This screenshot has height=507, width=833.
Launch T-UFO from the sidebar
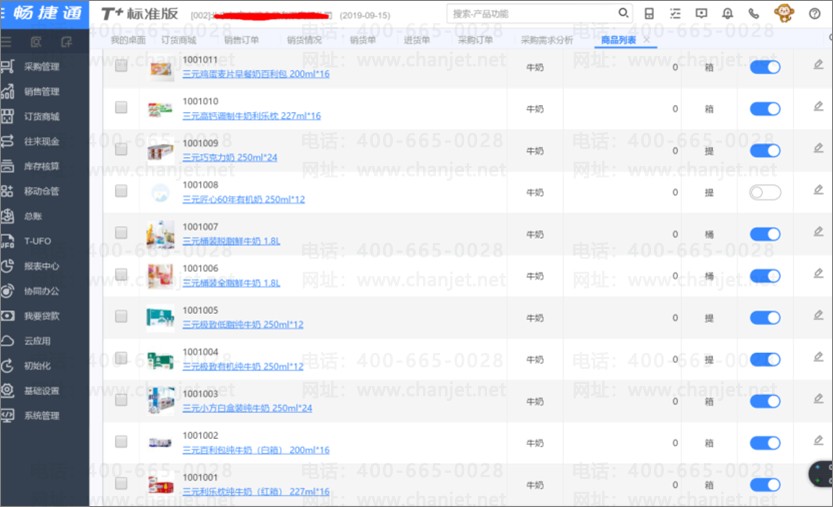(37, 241)
